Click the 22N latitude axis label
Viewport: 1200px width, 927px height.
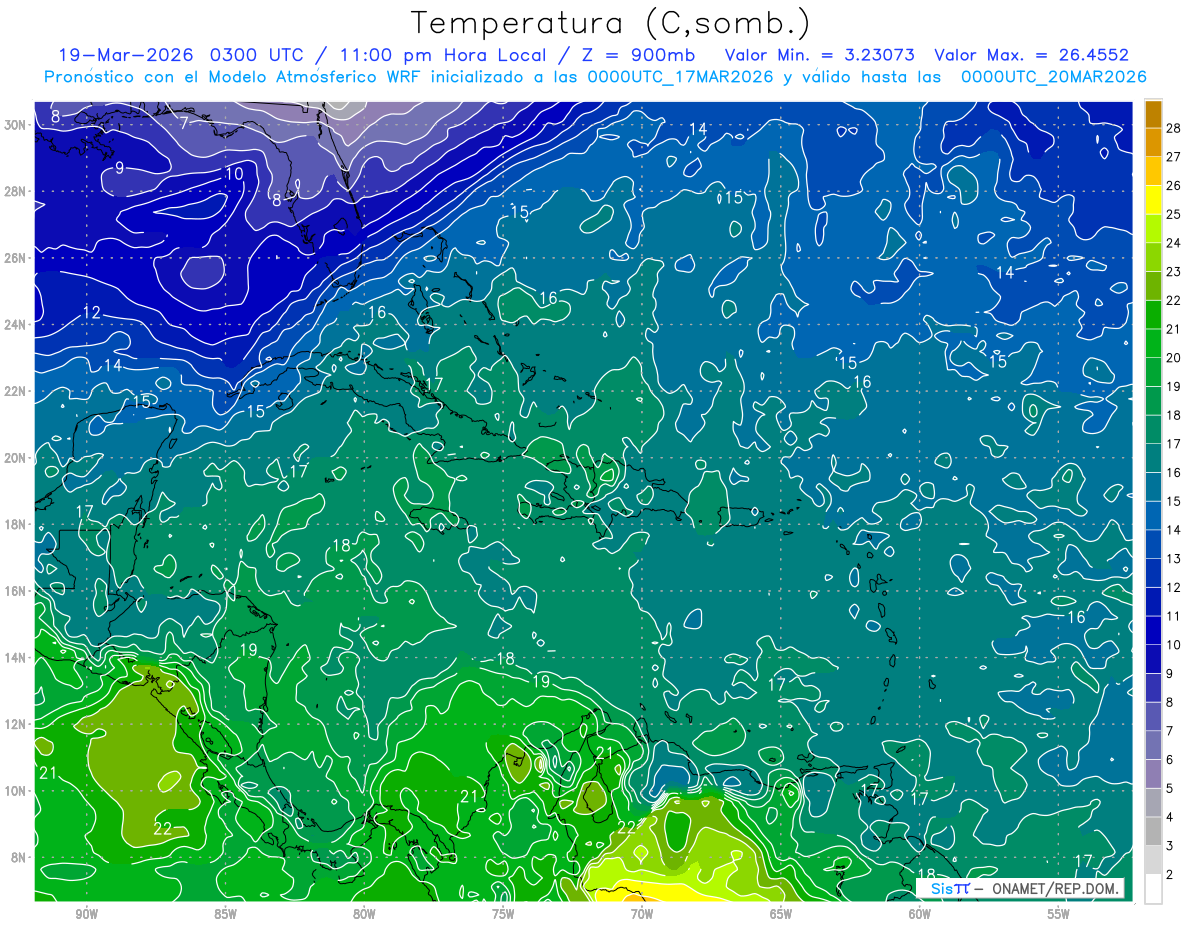(x=16, y=391)
